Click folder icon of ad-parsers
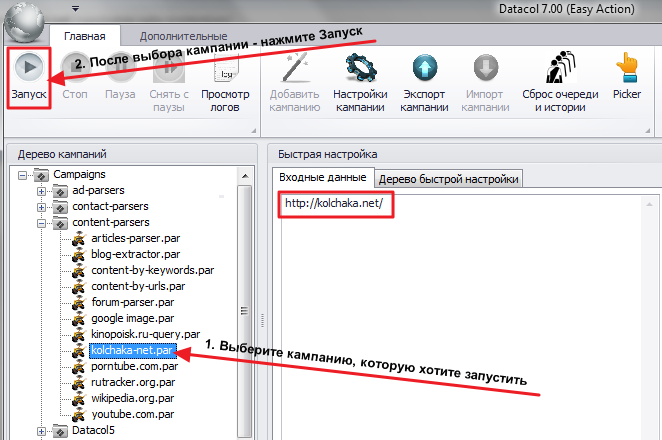The height and width of the screenshot is (440, 662). (60, 191)
